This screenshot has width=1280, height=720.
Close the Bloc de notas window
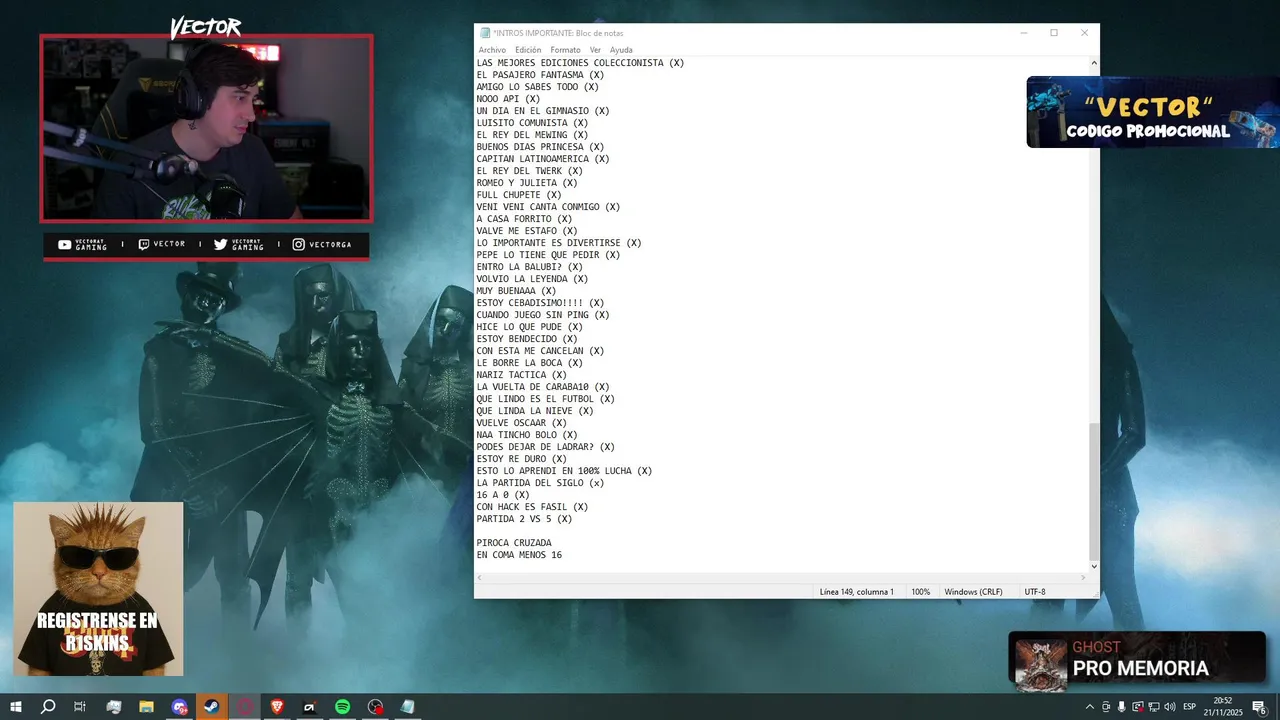tap(1084, 33)
